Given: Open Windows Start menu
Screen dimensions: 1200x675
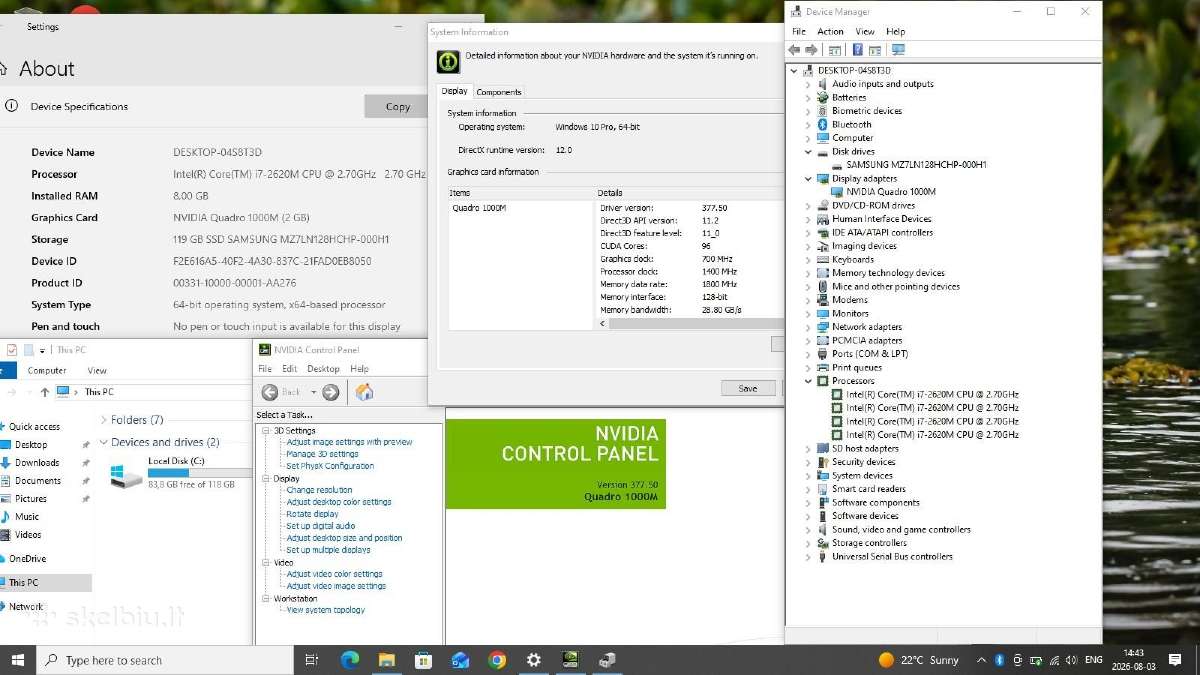Looking at the screenshot, I should coord(17,660).
